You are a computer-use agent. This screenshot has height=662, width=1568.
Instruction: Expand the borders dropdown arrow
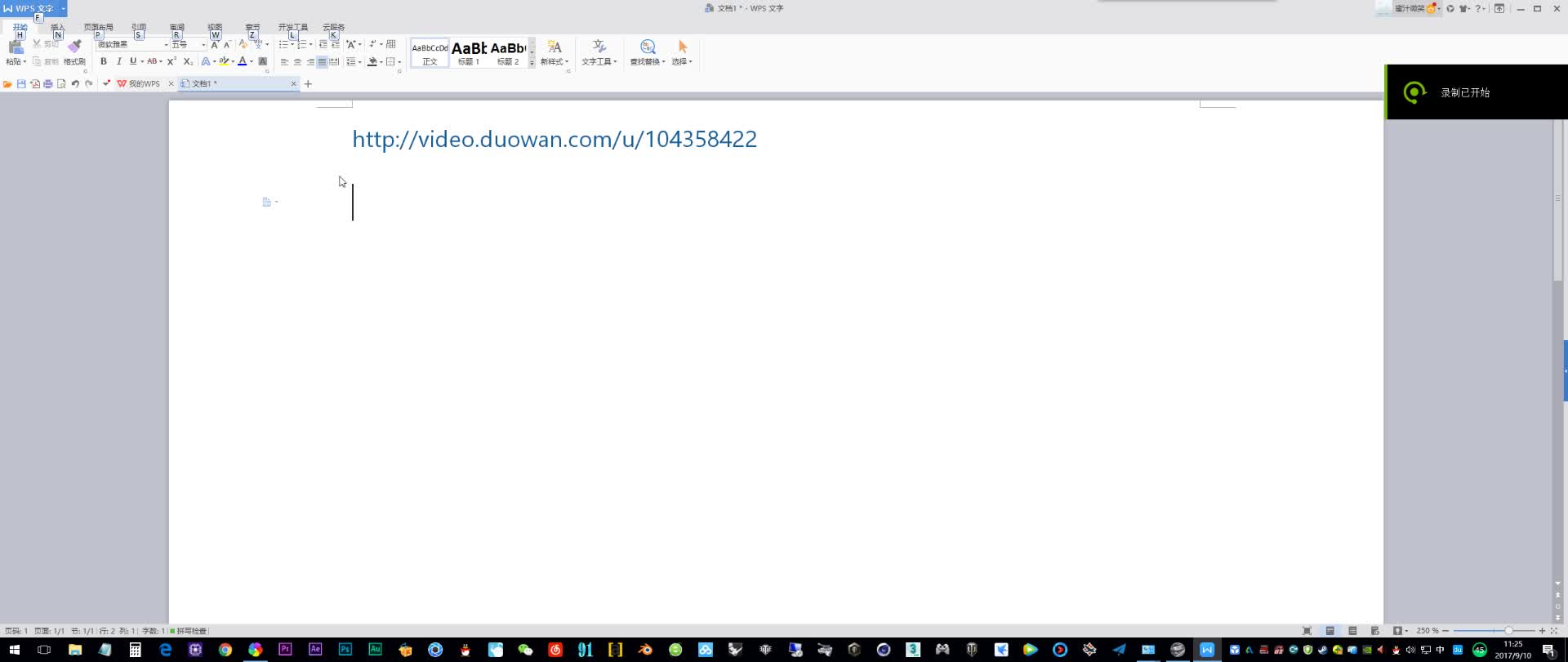[x=399, y=61]
